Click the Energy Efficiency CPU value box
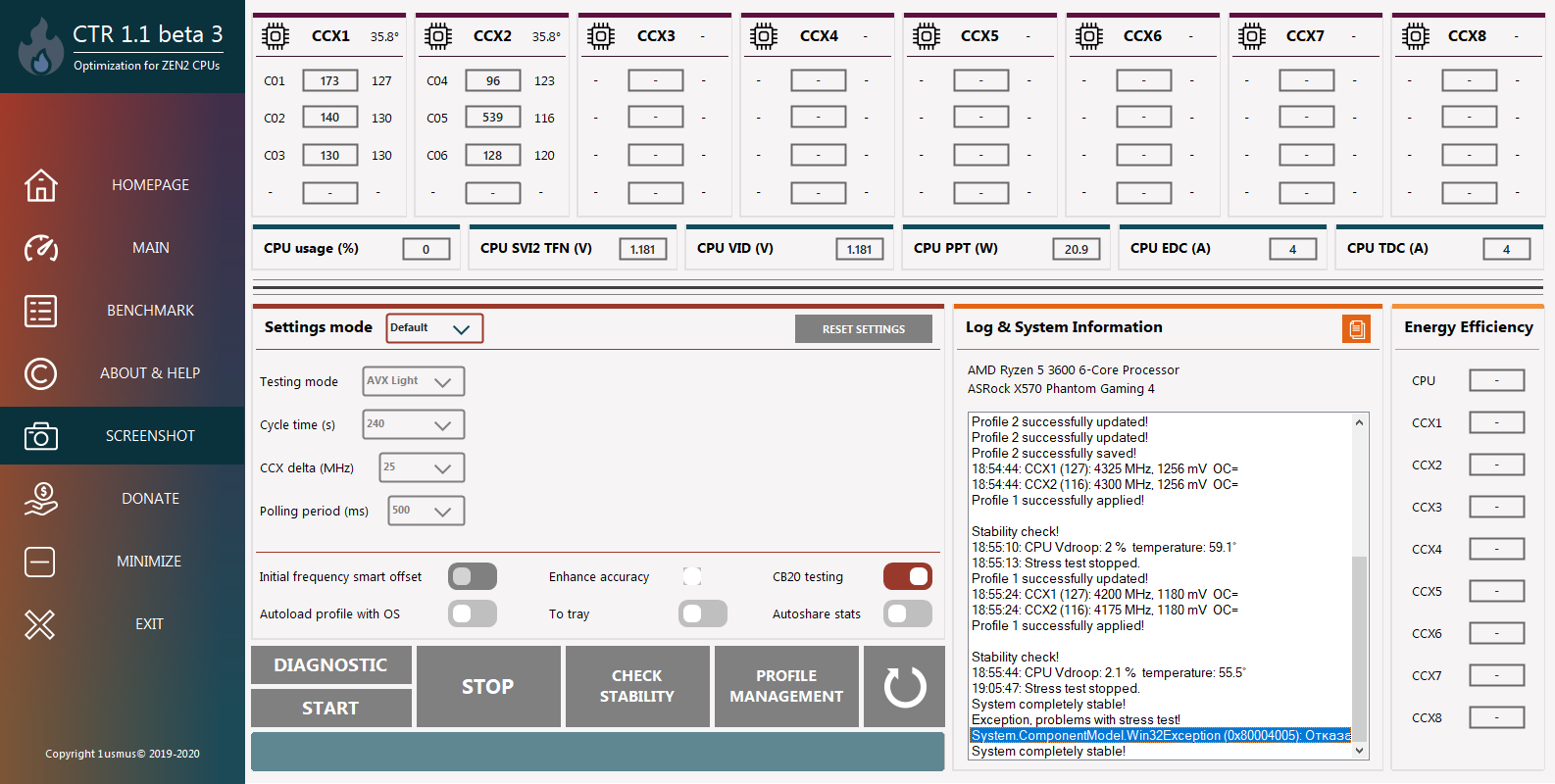The image size is (1555, 784). [1497, 380]
